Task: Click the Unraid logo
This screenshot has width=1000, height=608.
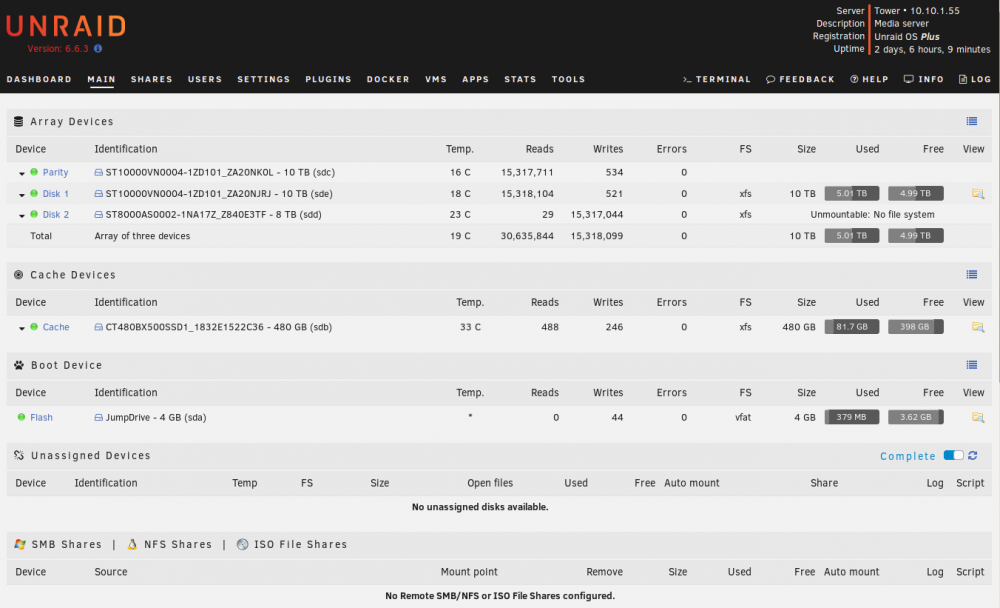Action: point(66,27)
